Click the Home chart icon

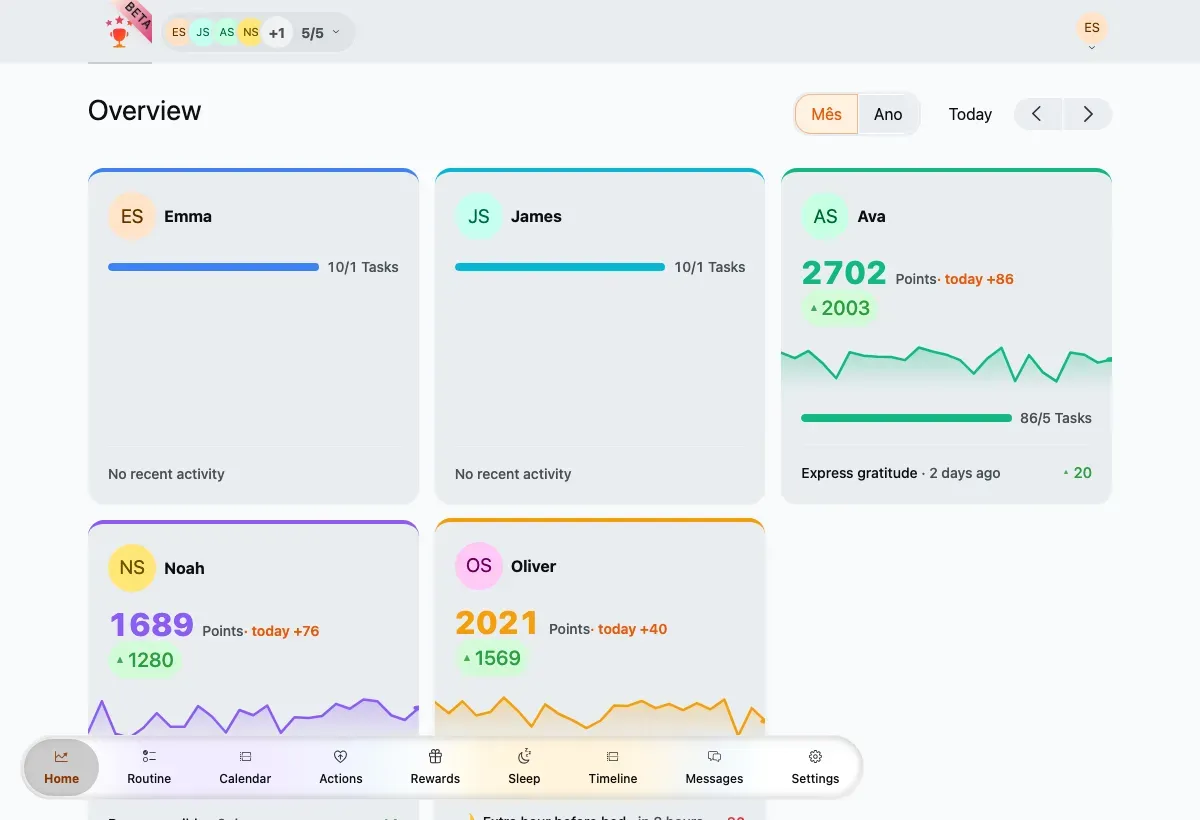[x=61, y=757]
